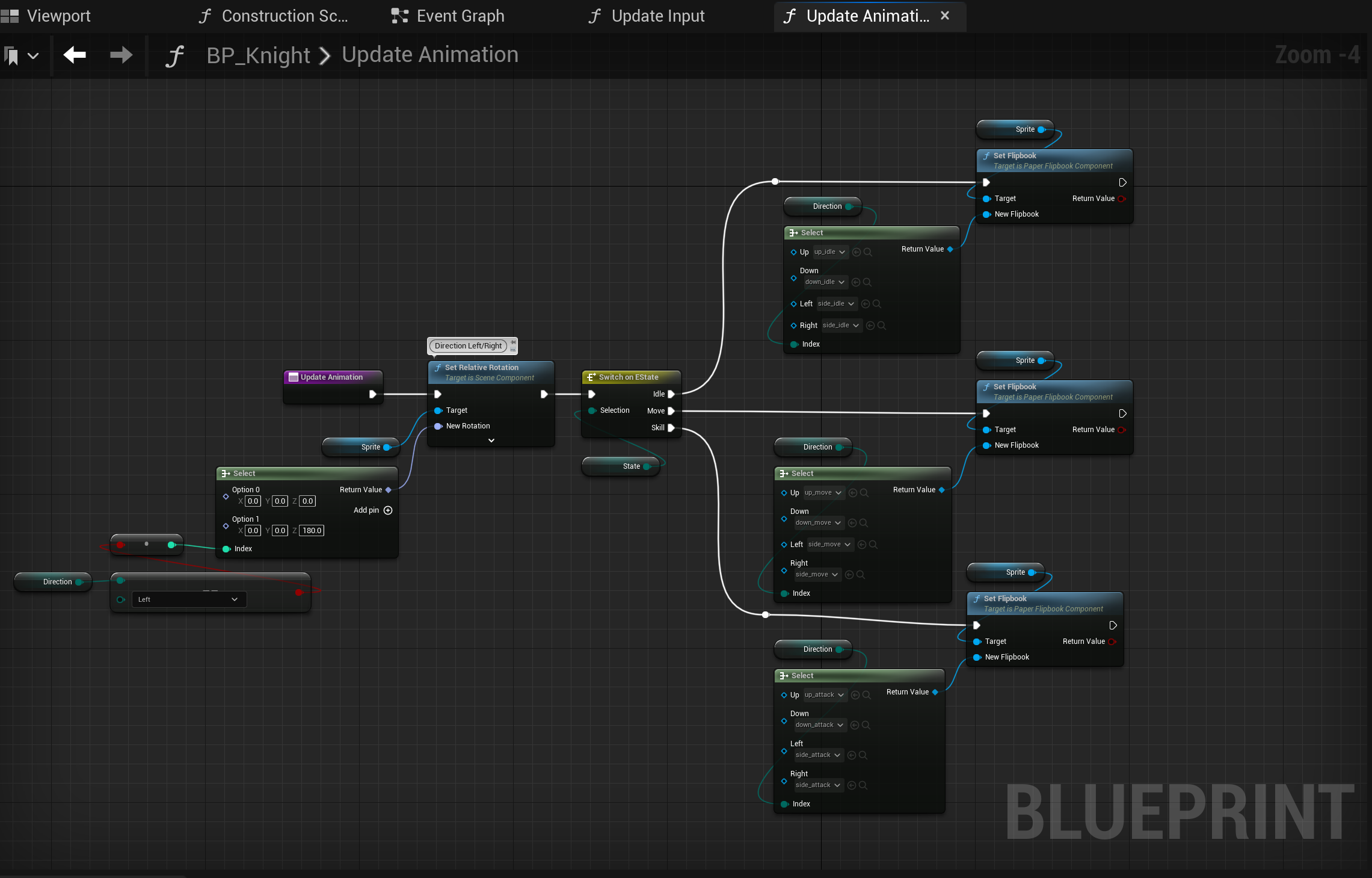Open the Left side_idle flipbook dropdown
Screen dimensions: 1372x878
pos(836,304)
